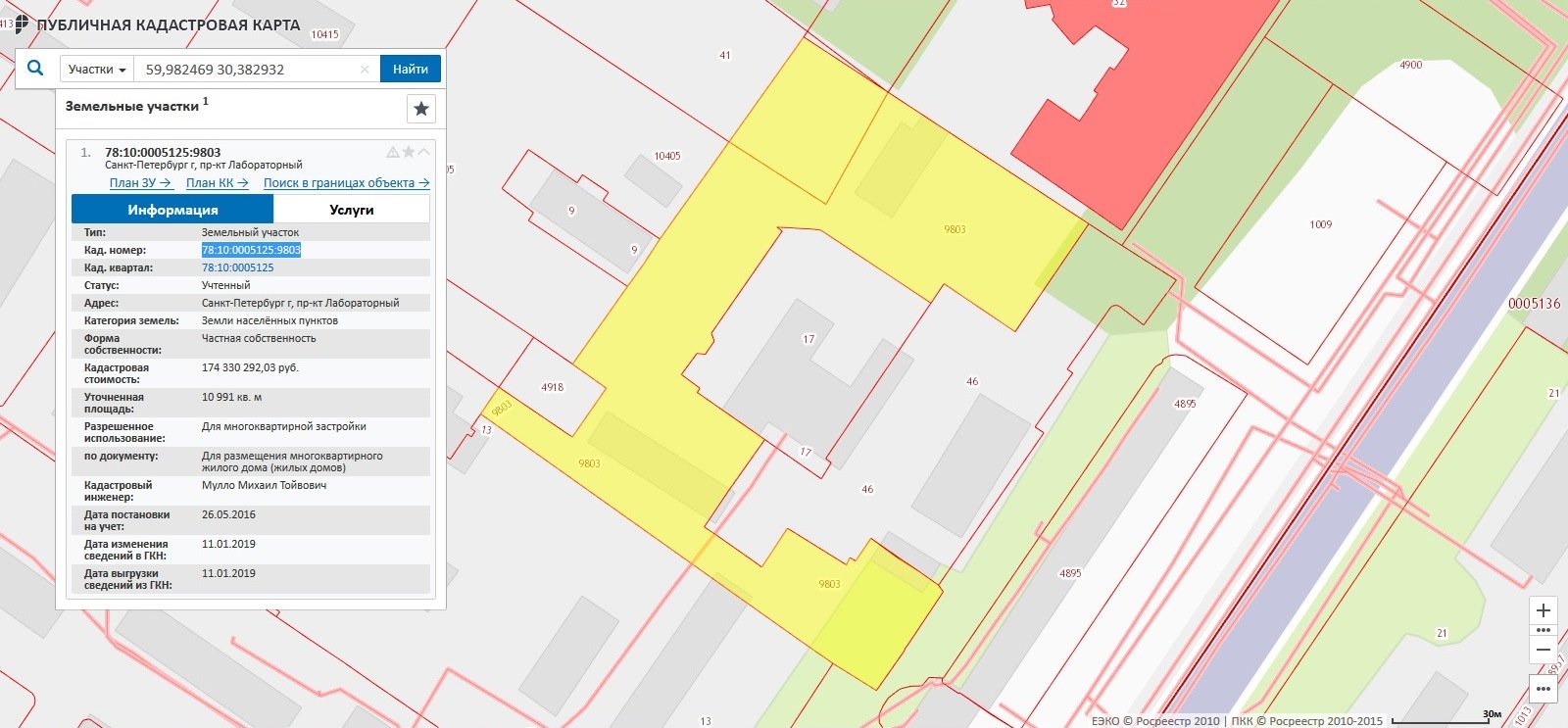Collapse the parcel result card chevron
Viewport: 1568px width, 728px height.
[x=423, y=152]
